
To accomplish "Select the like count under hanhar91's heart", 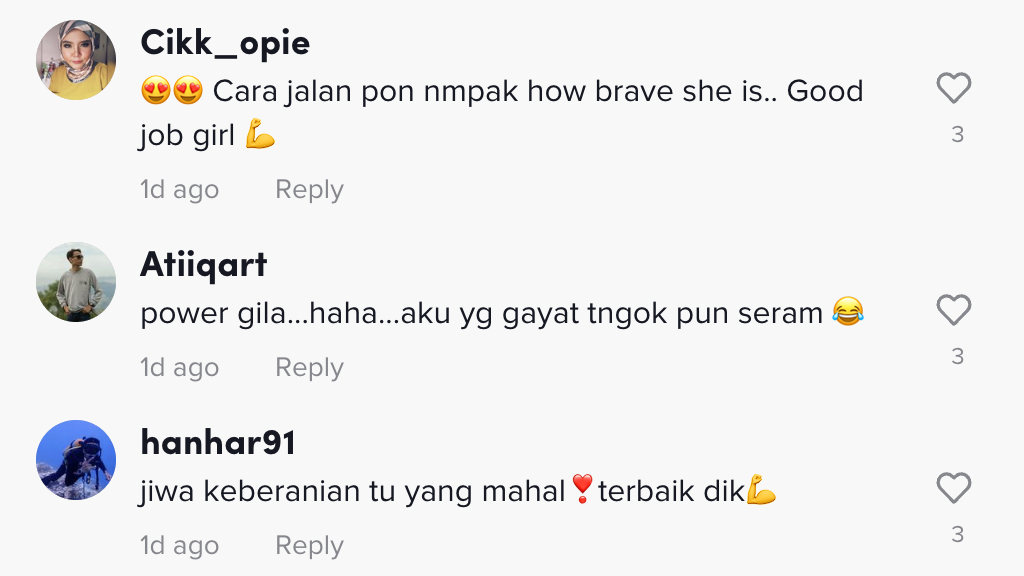I will (957, 535).
